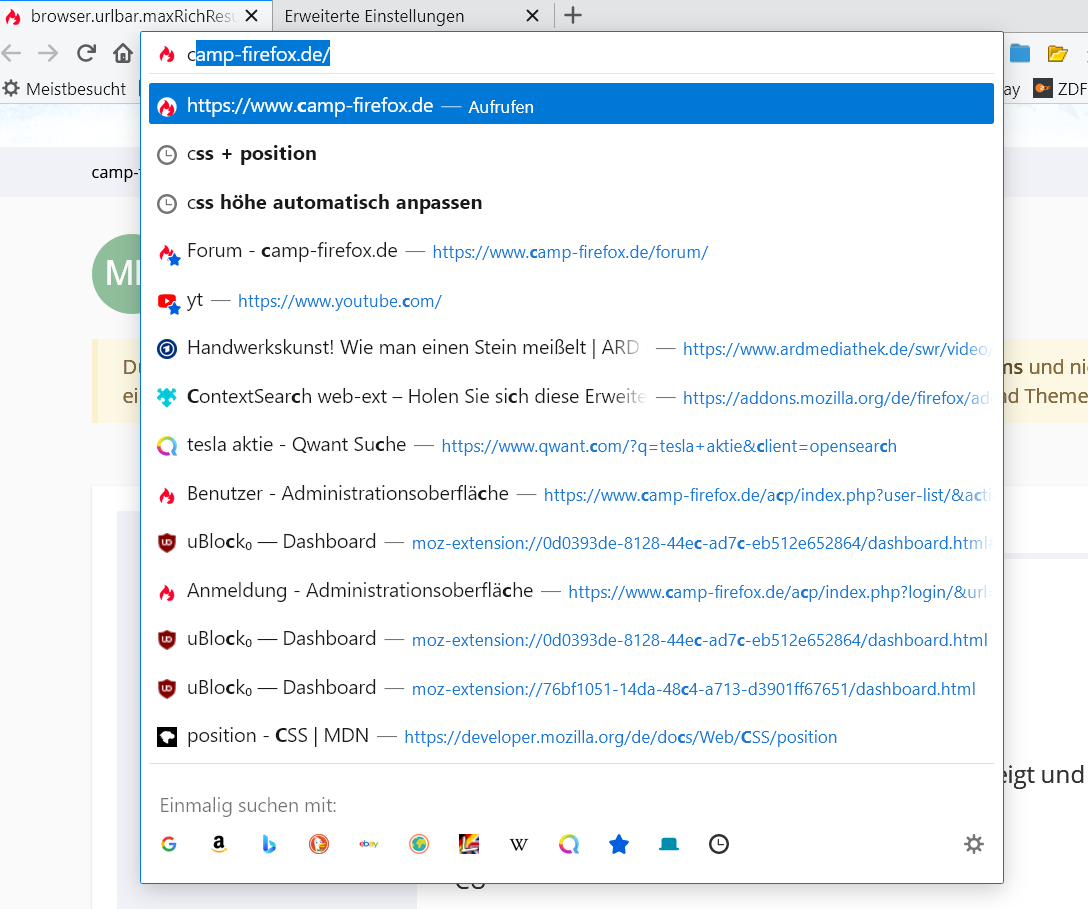Viewport: 1088px width, 909px height.
Task: Select 'css + position' search suggestion
Action: 252,154
